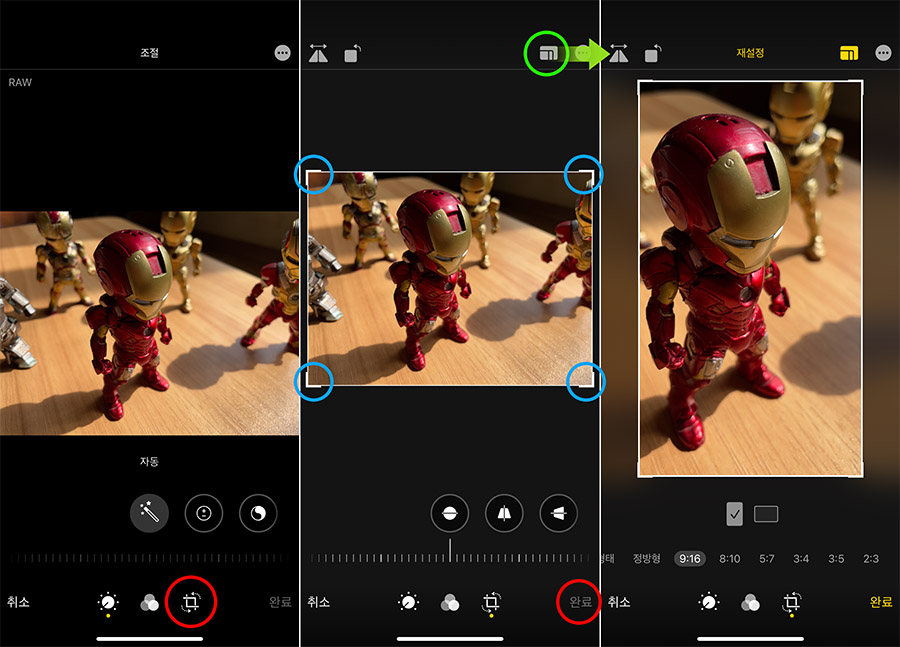Tap 완료 circled in red on middle screen
Viewport: 900px width, 647px height.
click(x=580, y=602)
